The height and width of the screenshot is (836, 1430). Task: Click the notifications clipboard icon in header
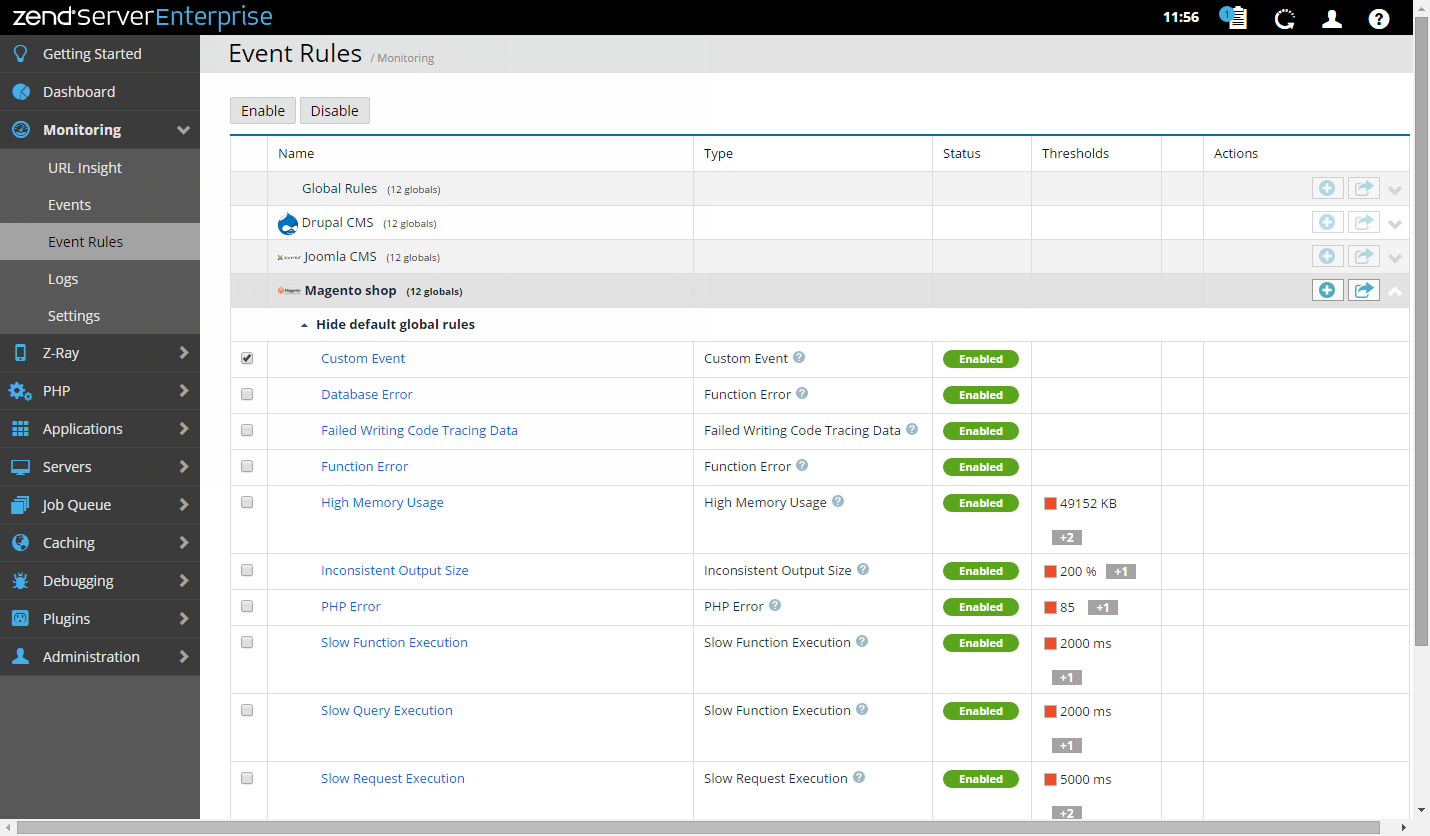tap(1236, 18)
